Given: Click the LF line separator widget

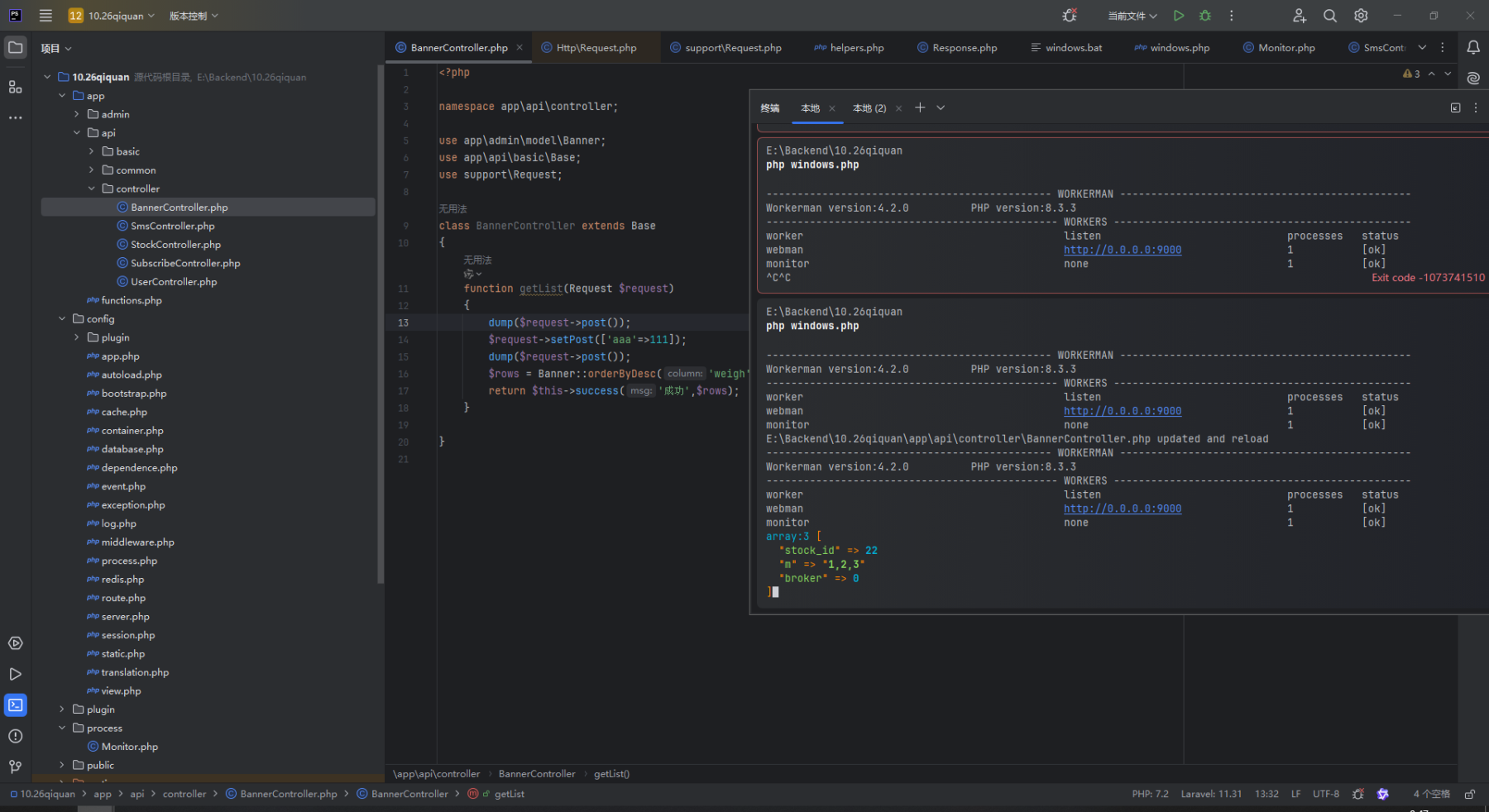Looking at the screenshot, I should [1295, 794].
